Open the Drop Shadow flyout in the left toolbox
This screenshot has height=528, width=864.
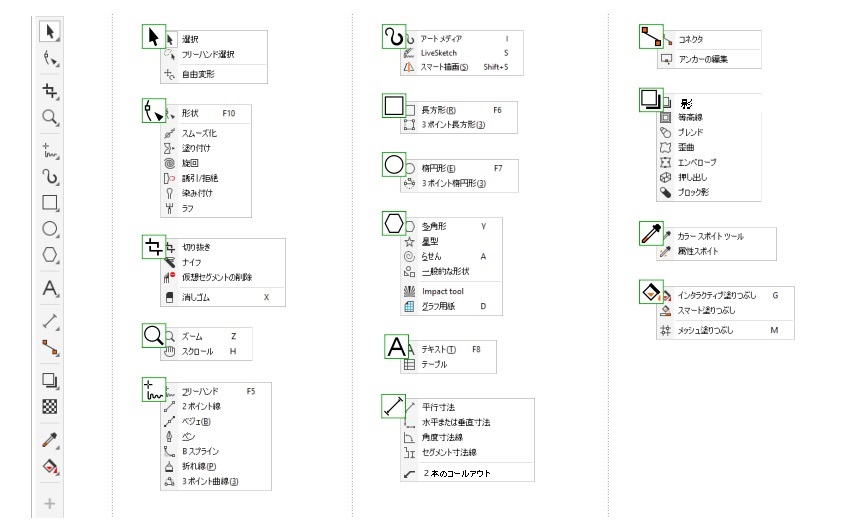point(50,379)
